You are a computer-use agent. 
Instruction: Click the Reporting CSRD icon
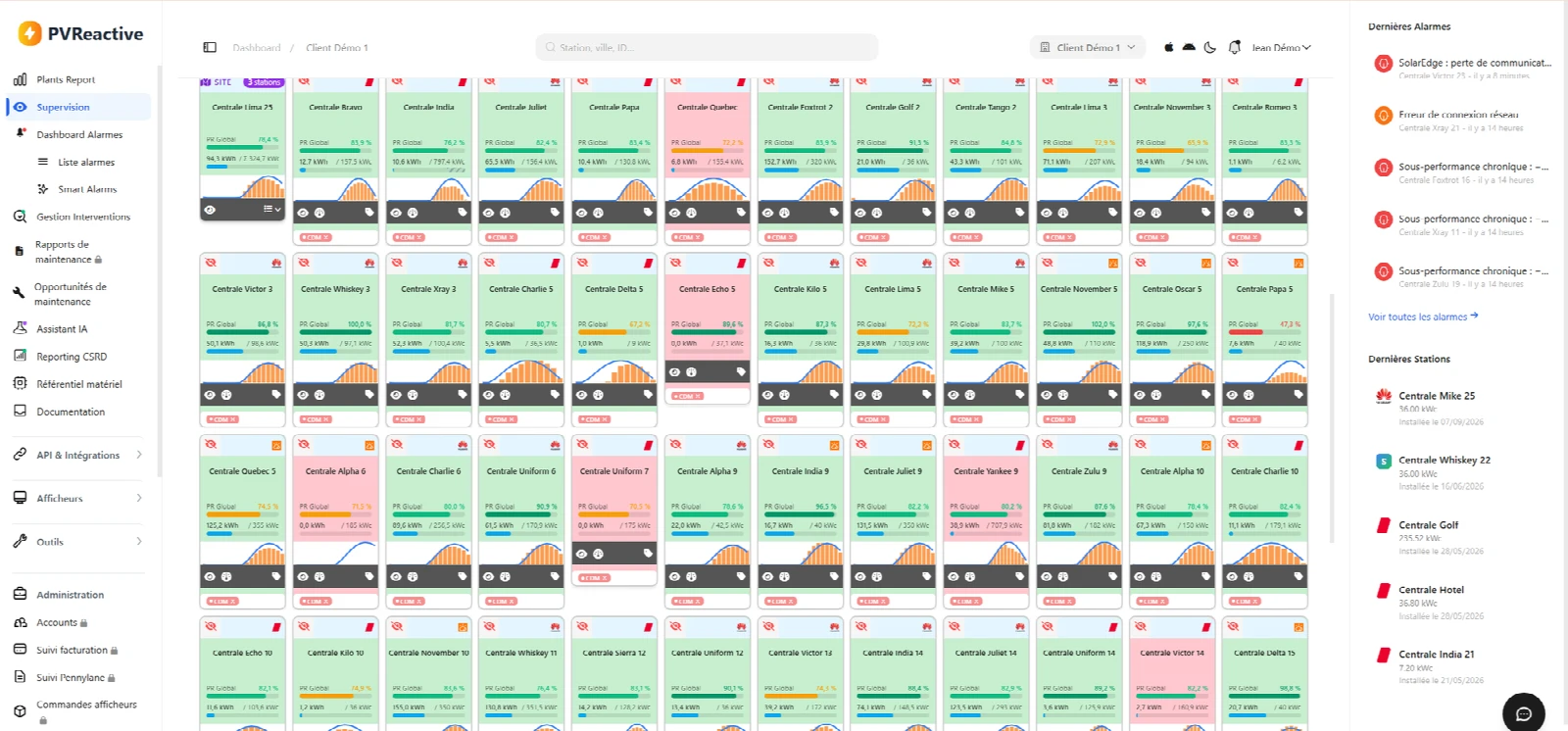pos(20,357)
